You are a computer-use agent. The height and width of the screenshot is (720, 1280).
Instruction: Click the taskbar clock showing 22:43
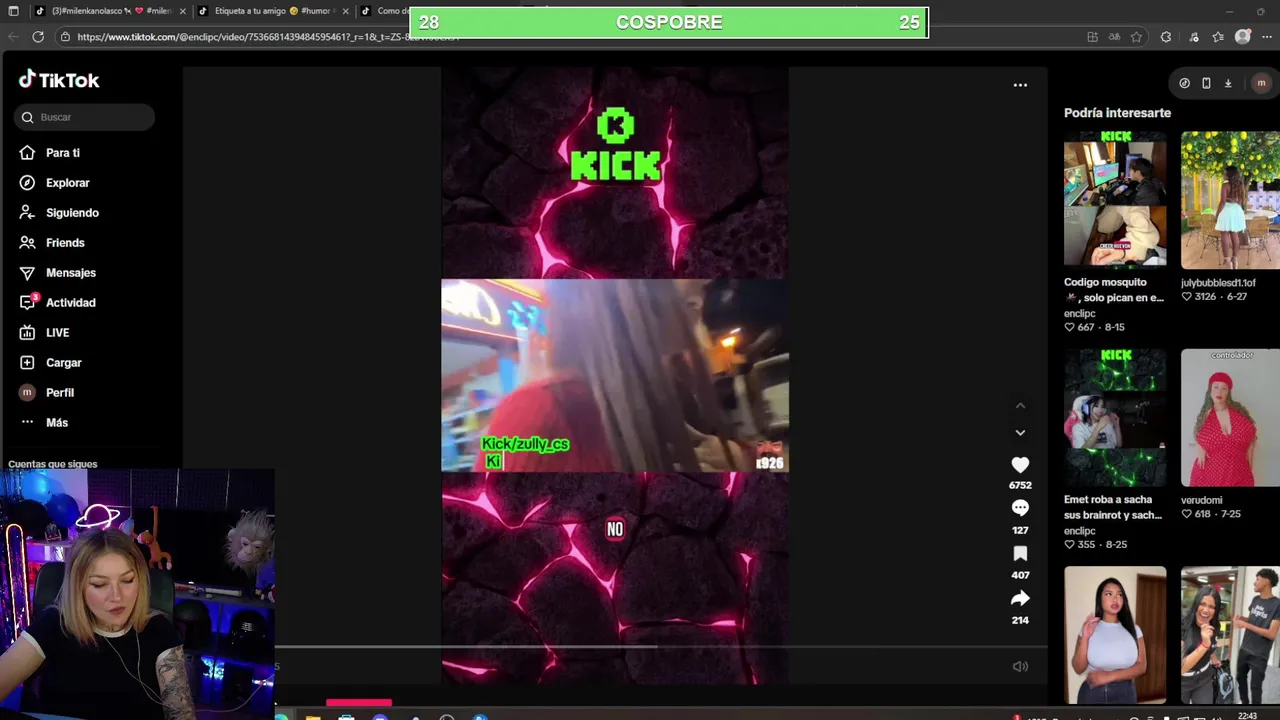pos(1247,716)
